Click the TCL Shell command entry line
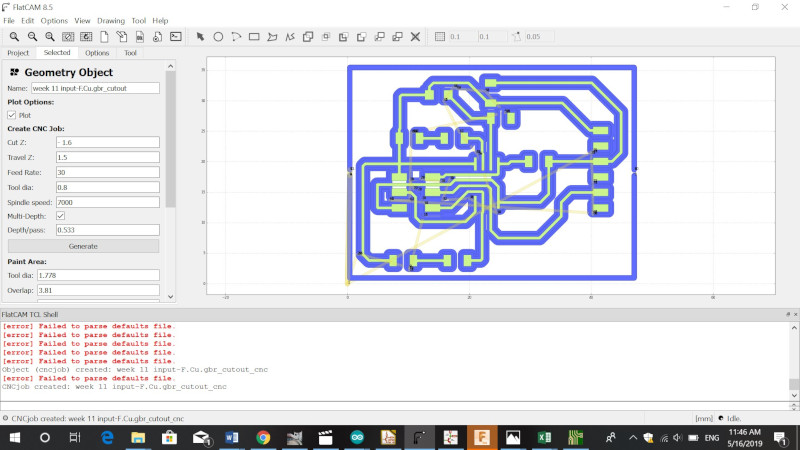 pos(394,406)
